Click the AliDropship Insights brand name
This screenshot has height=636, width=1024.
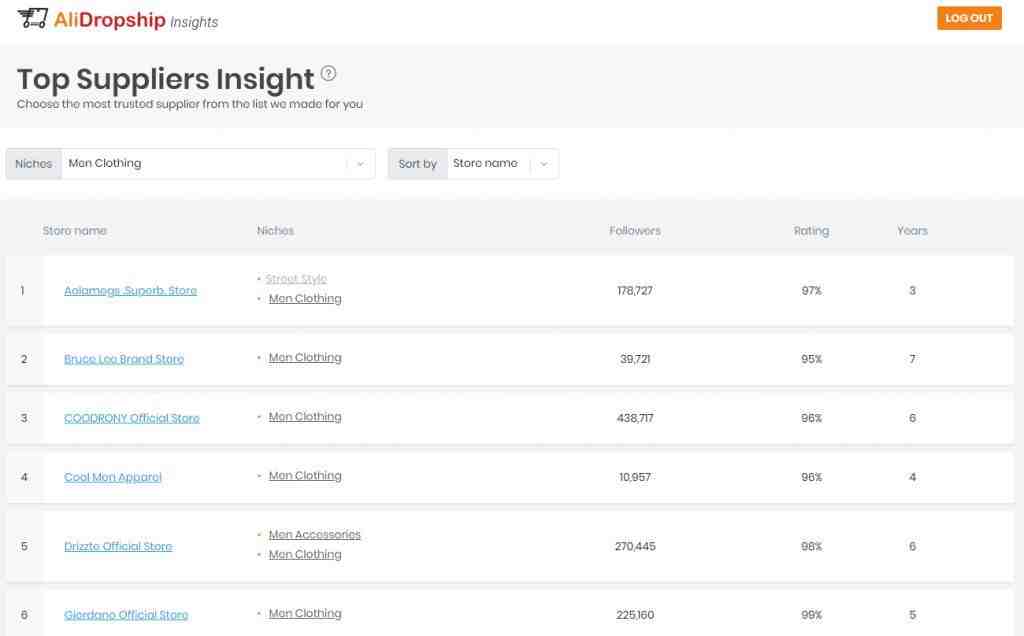[x=136, y=20]
